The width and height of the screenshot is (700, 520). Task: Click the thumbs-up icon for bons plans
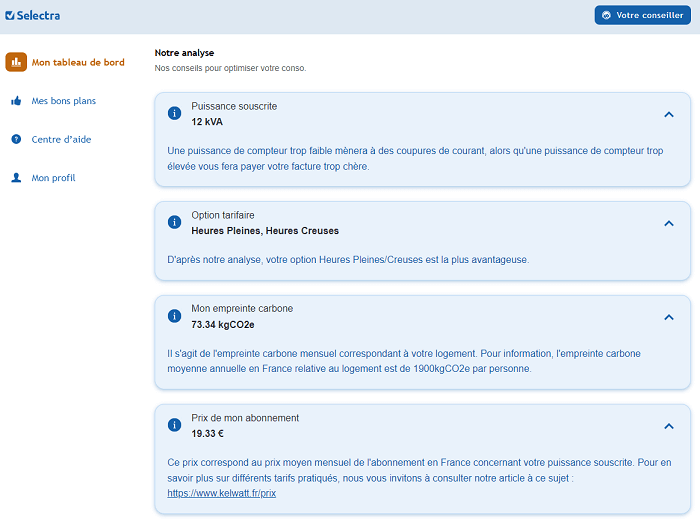pos(16,101)
